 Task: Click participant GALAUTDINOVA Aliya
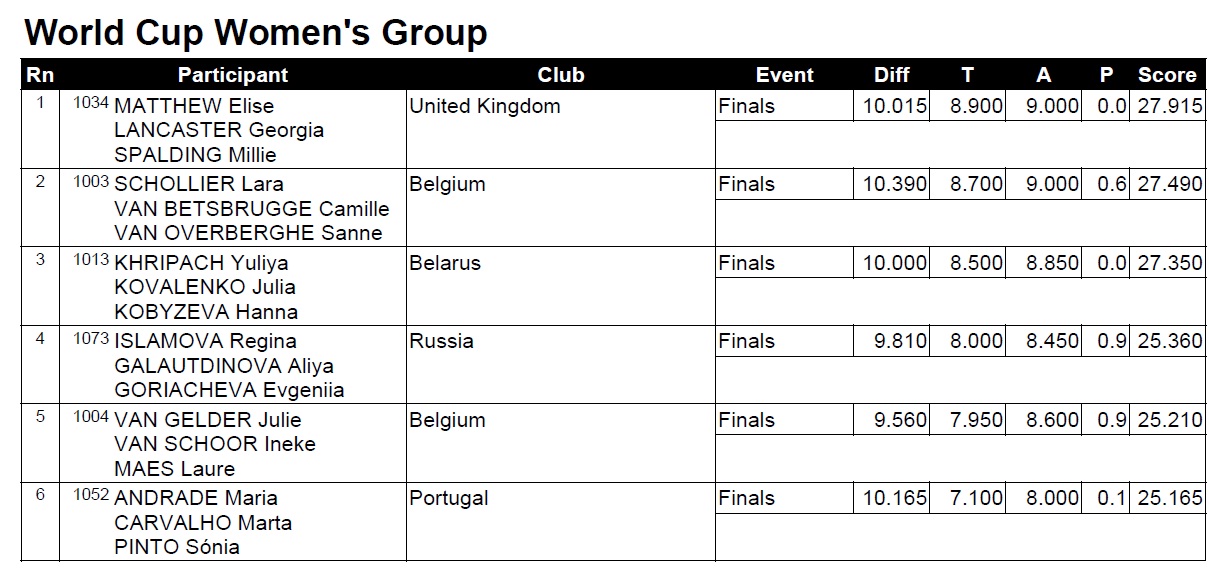pyautogui.click(x=224, y=366)
